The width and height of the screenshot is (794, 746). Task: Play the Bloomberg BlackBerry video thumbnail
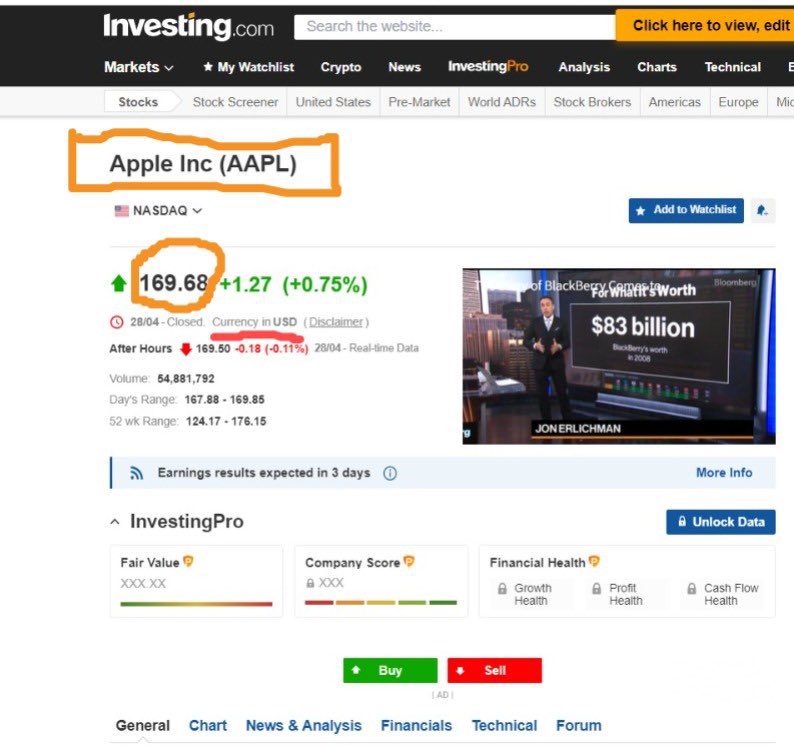click(619, 357)
